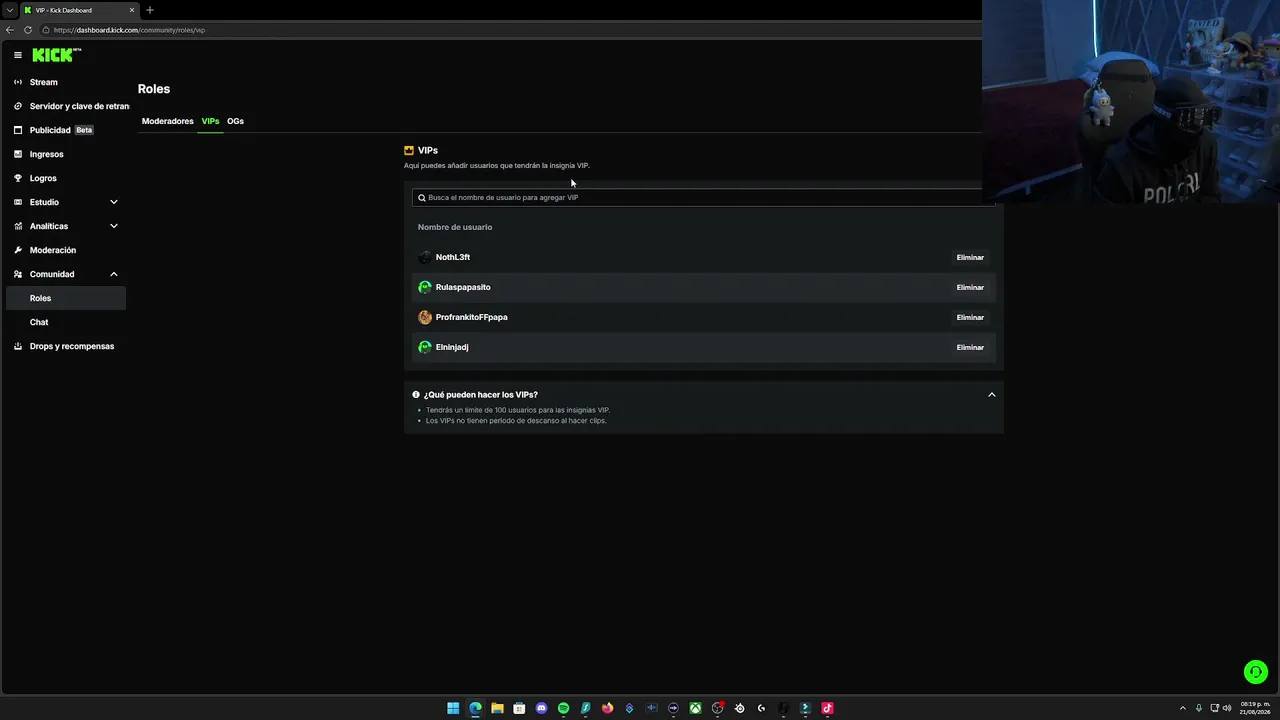
Task: Click Elninjadj username
Action: coord(452,347)
